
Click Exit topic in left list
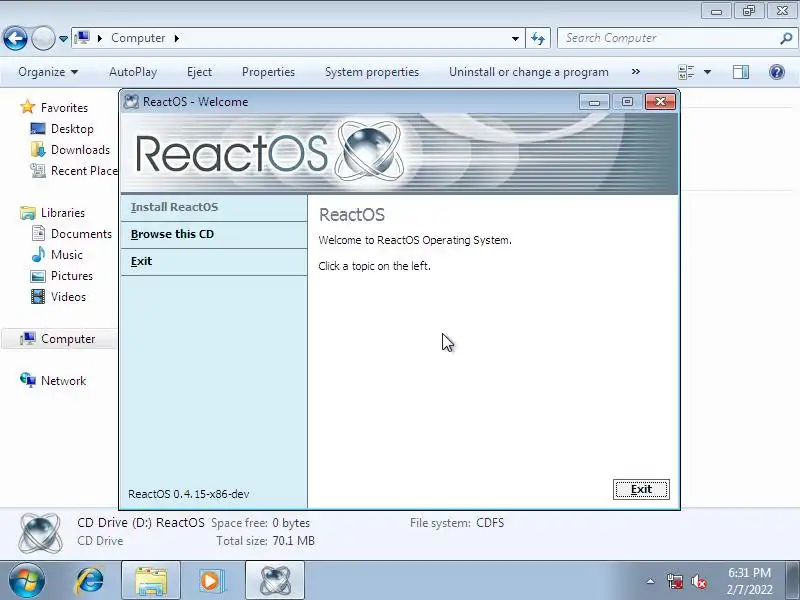(x=214, y=262)
